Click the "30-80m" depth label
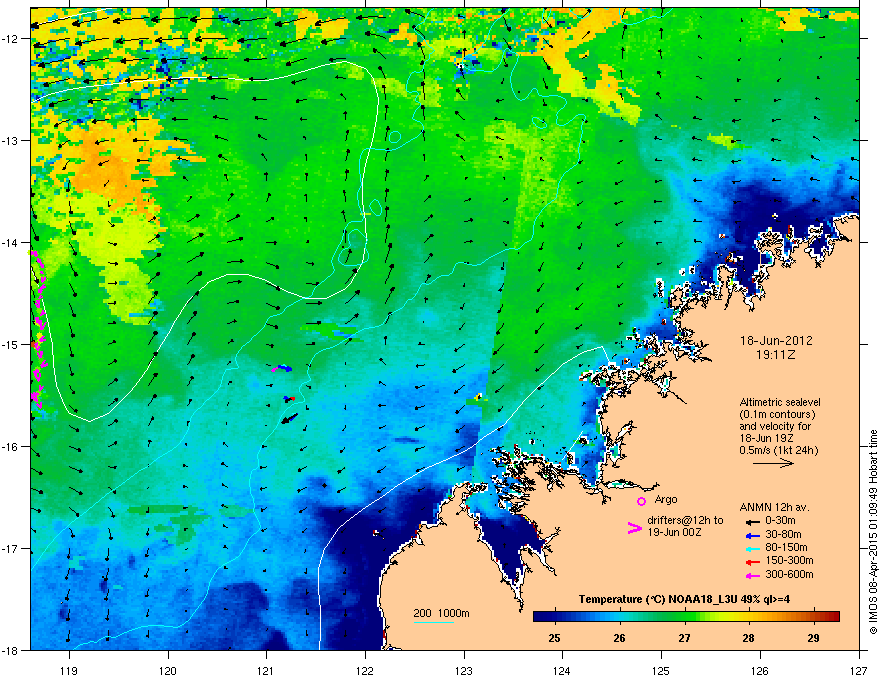880x680 pixels. tap(783, 534)
